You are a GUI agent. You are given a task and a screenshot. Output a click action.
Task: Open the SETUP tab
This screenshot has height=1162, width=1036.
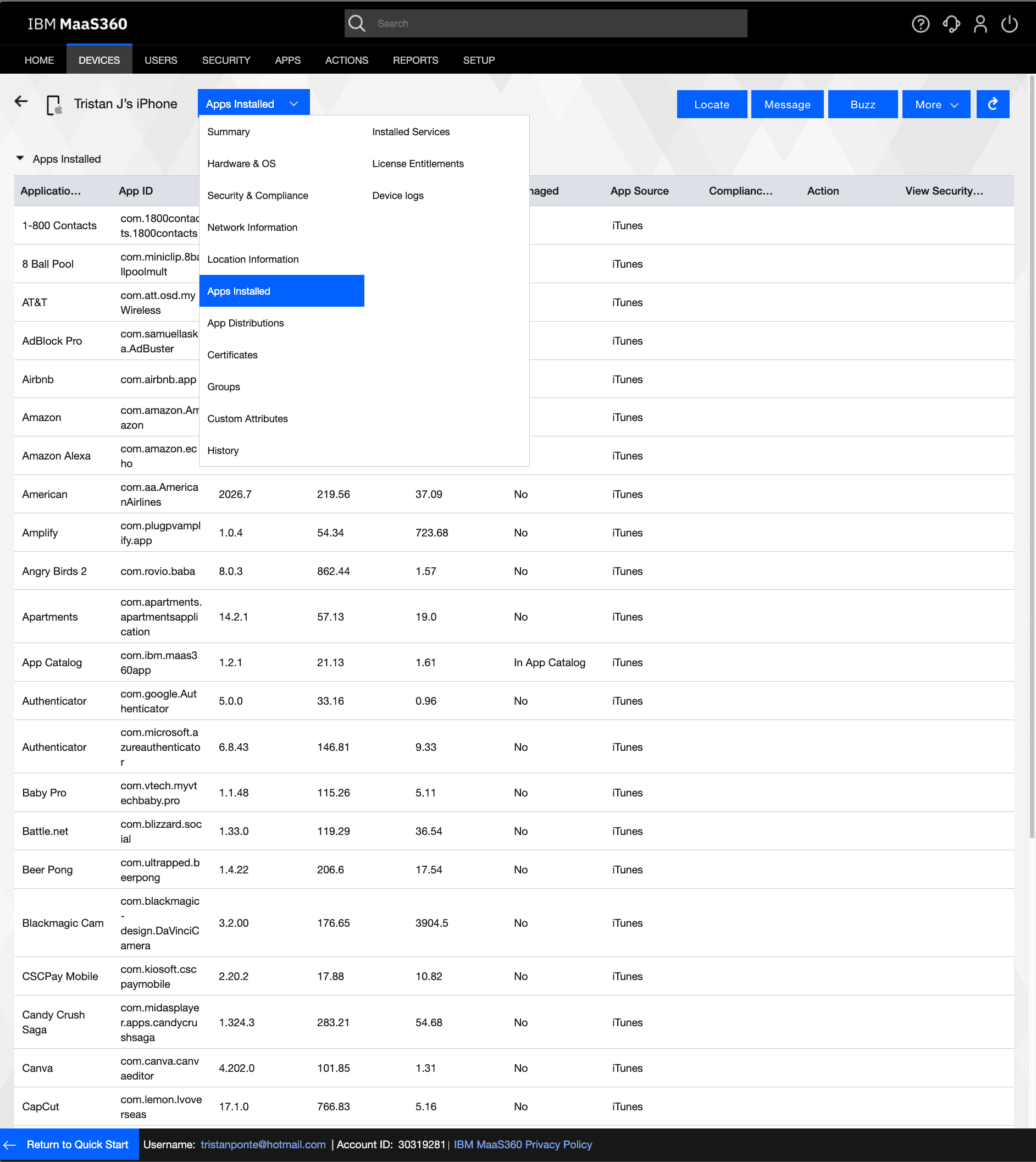point(479,60)
